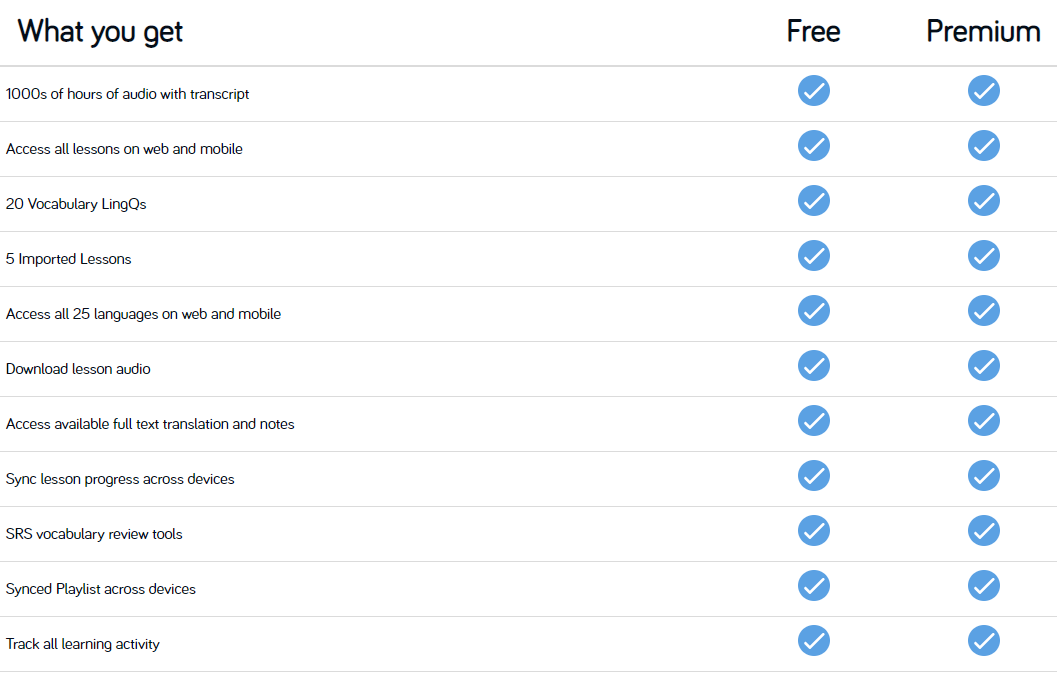Image resolution: width=1057 pixels, height=673 pixels.
Task: Click Free checkmark for Download lesson audio
Action: click(814, 366)
